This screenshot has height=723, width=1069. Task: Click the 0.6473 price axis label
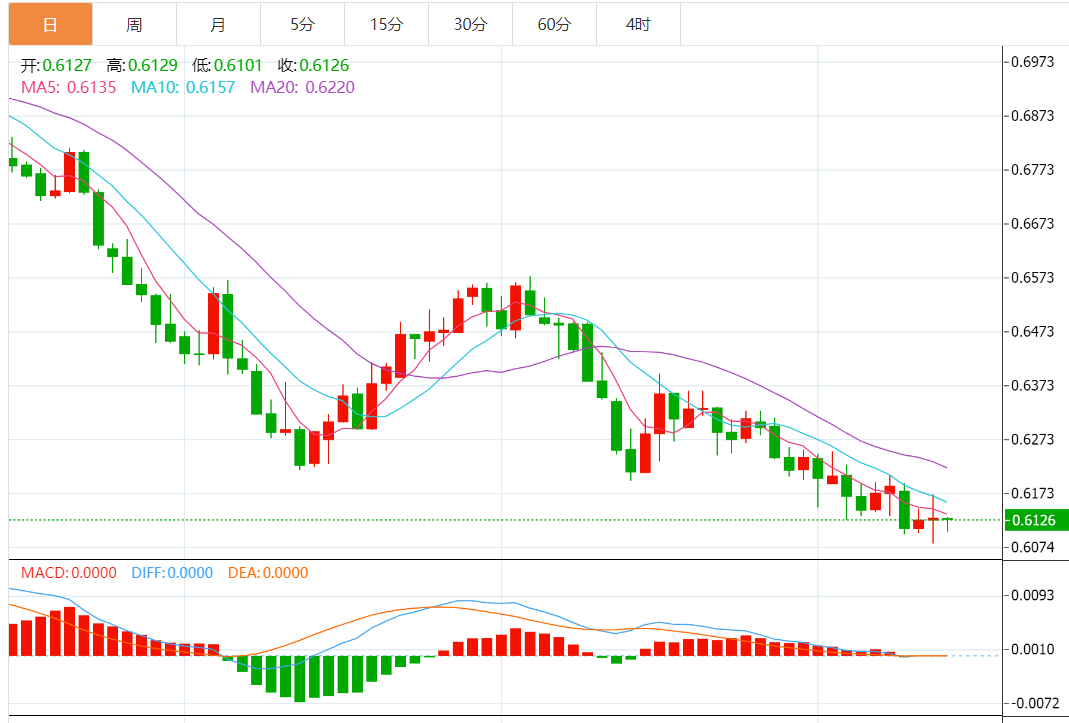pos(1032,331)
